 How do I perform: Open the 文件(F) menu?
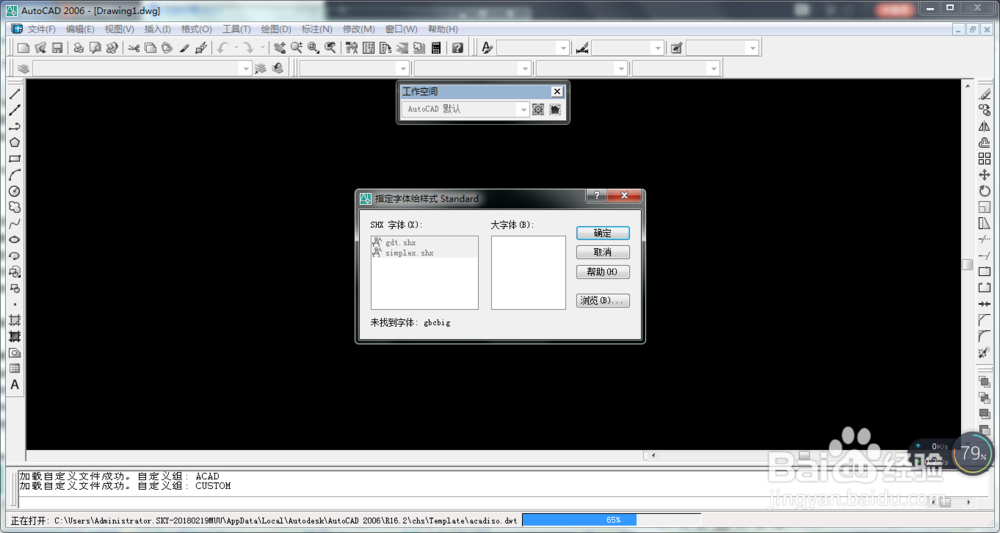tap(41, 29)
